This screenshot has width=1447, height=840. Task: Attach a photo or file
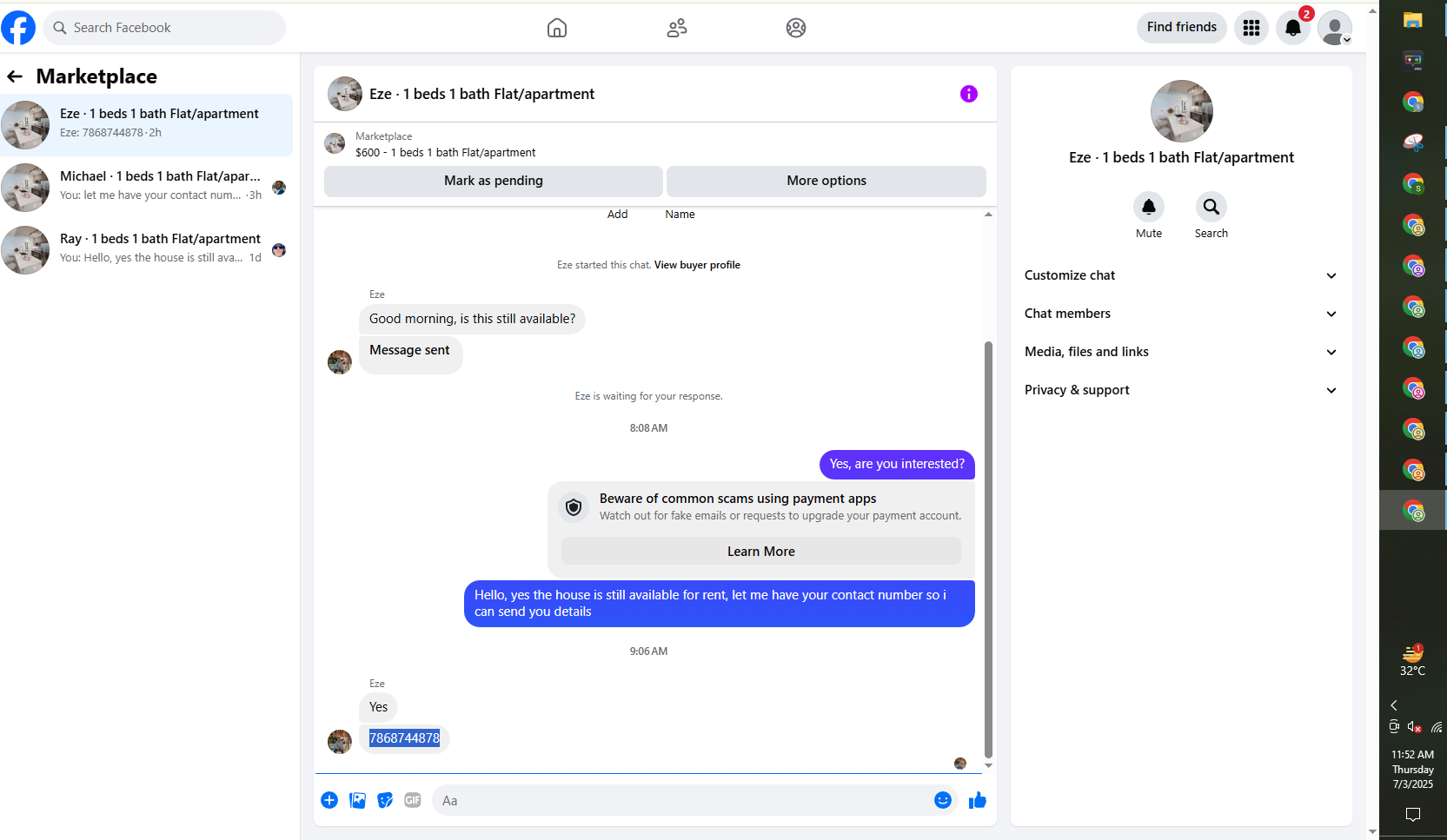tap(357, 800)
